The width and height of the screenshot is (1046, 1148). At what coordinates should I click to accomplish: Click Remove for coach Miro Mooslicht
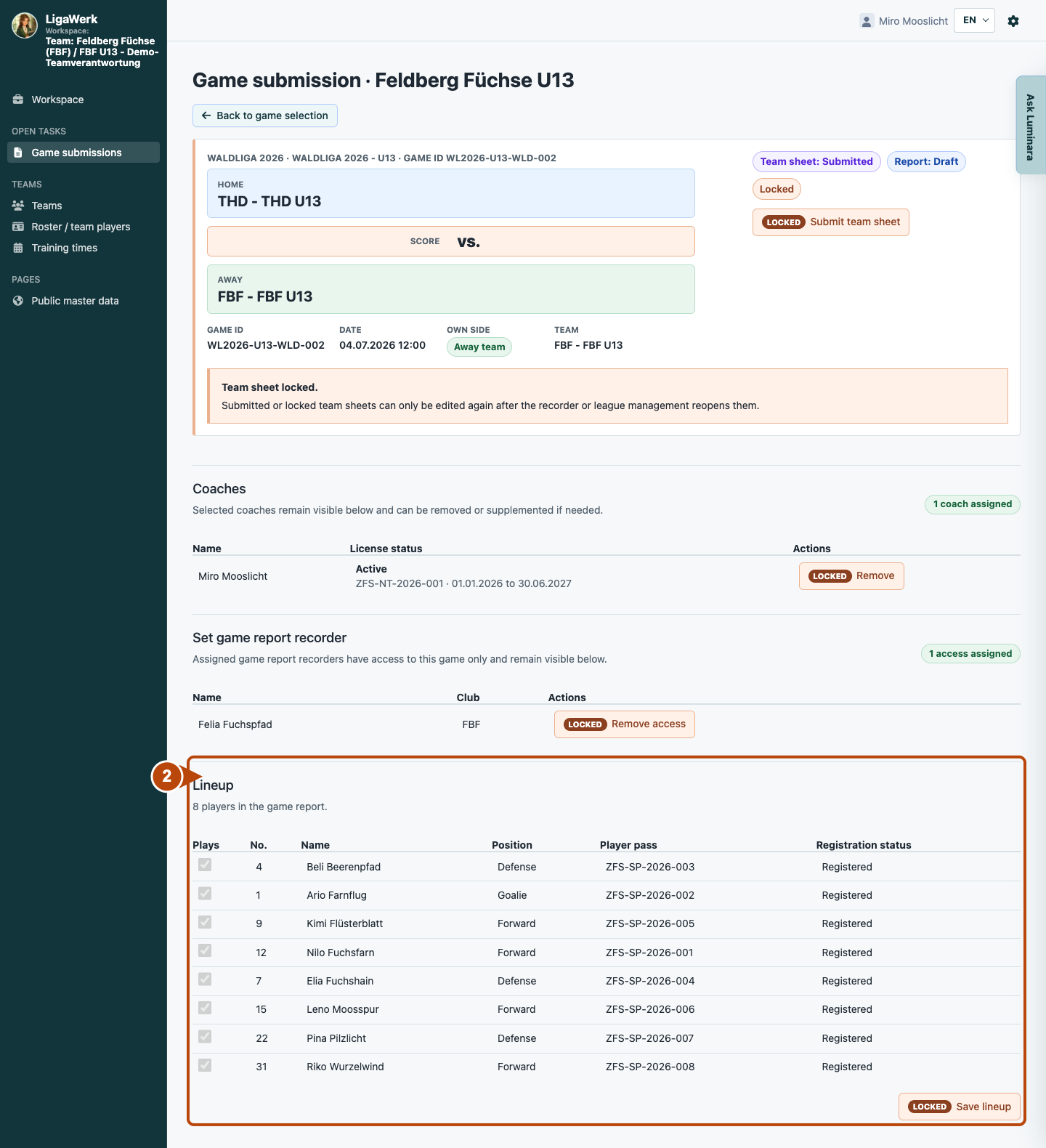tap(851, 576)
